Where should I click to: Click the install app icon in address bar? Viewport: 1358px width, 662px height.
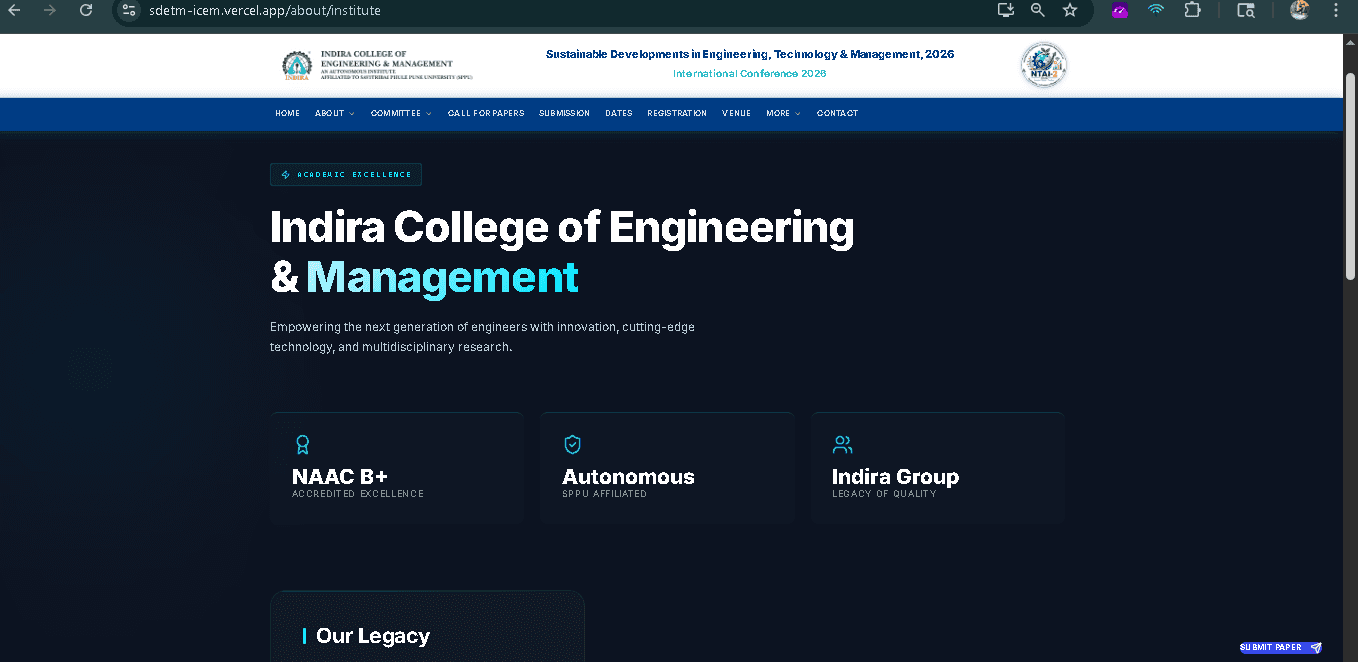pos(1006,10)
